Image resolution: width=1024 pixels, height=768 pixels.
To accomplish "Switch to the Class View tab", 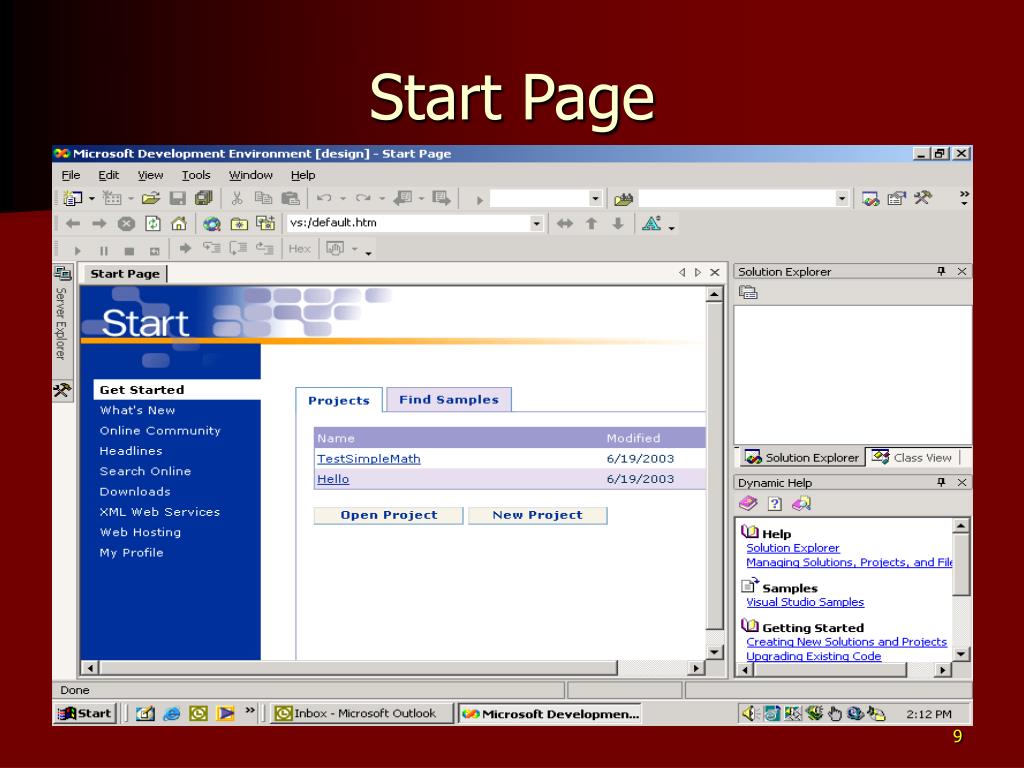I will [914, 457].
